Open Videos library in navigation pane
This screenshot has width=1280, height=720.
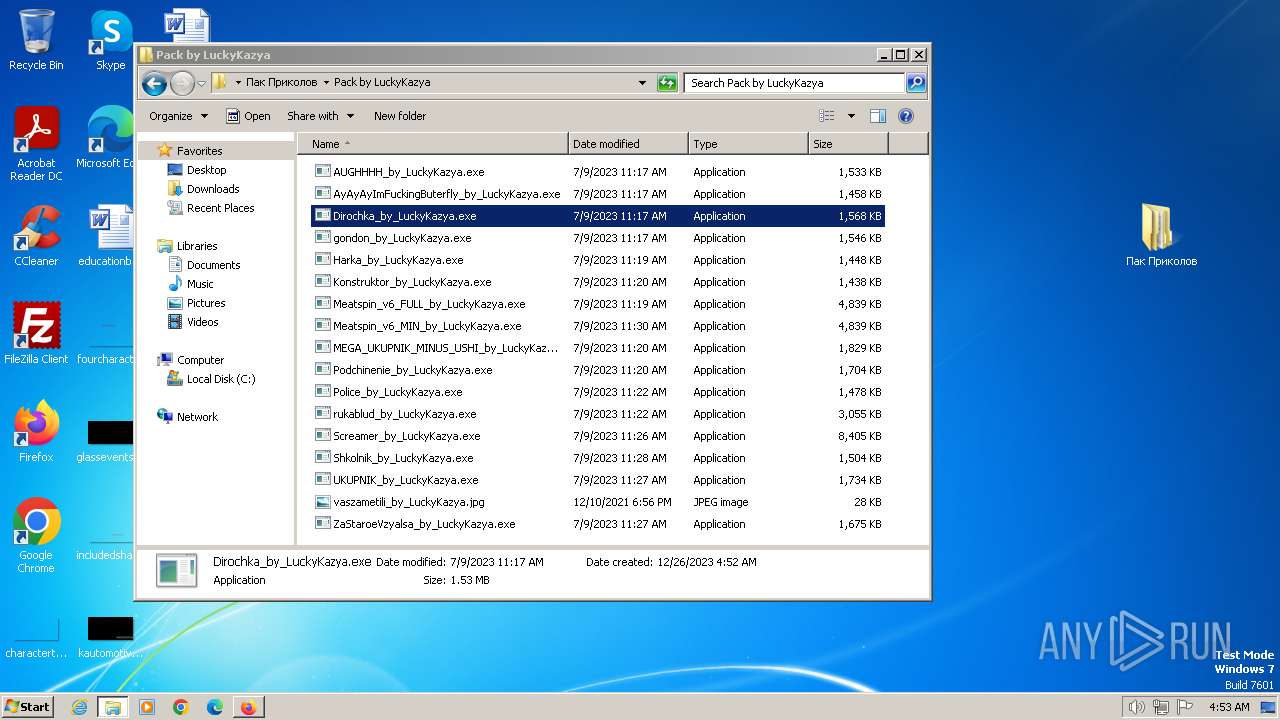click(x=202, y=322)
